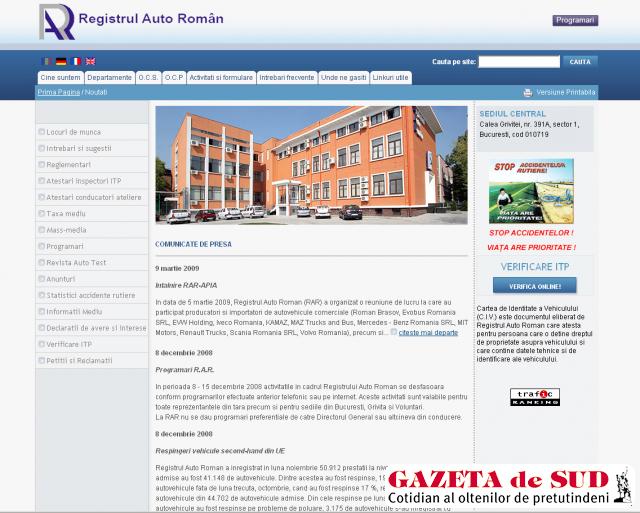Open the Versiune Printabila link
Screen dimensions: 640x513
[x=566, y=92]
